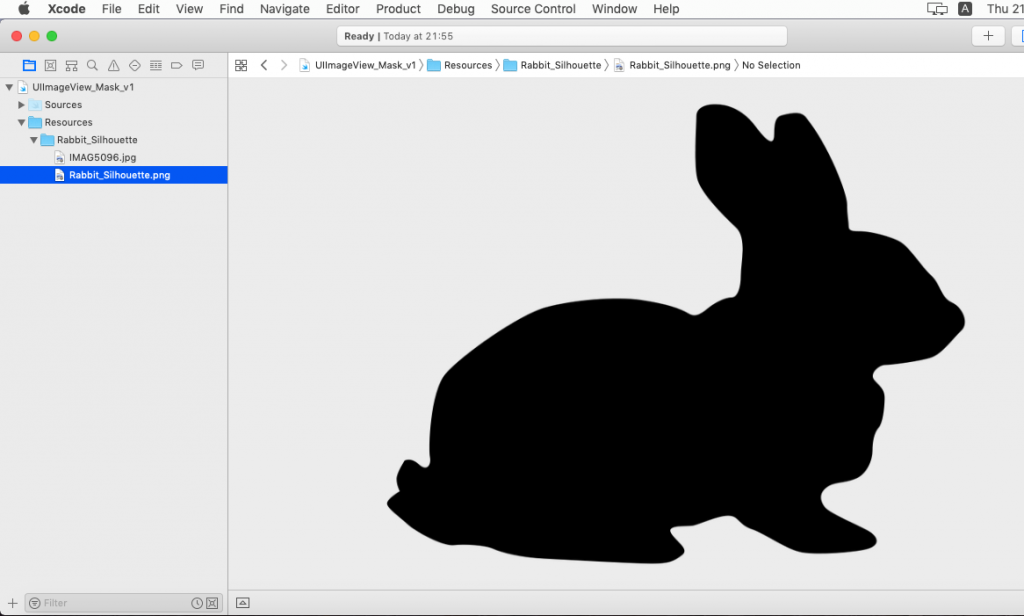The image size is (1024, 616).
Task: Click the related items grid icon
Action: pyautogui.click(x=241, y=65)
